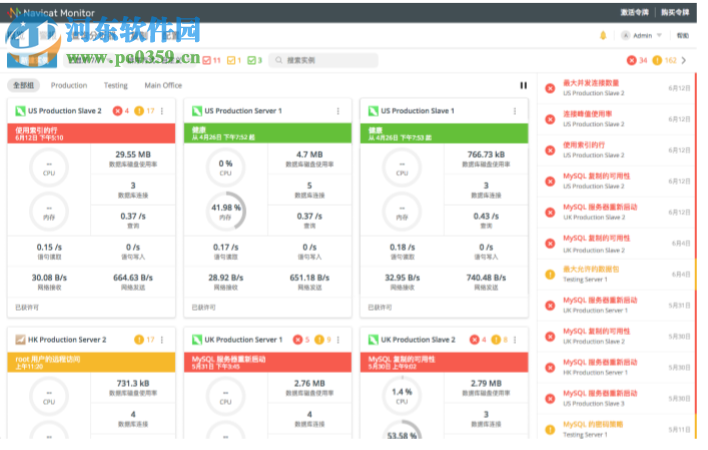Click UK Production Server 1 red error badge 5
Image resolution: width=708 pixels, height=450 pixels.
click(x=302, y=340)
